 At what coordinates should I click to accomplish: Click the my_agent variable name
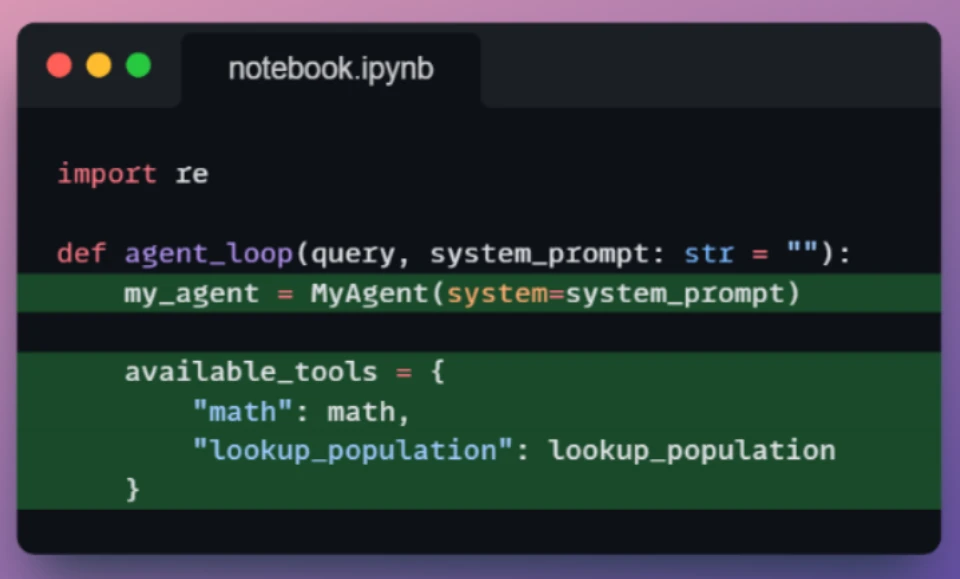[192, 294]
